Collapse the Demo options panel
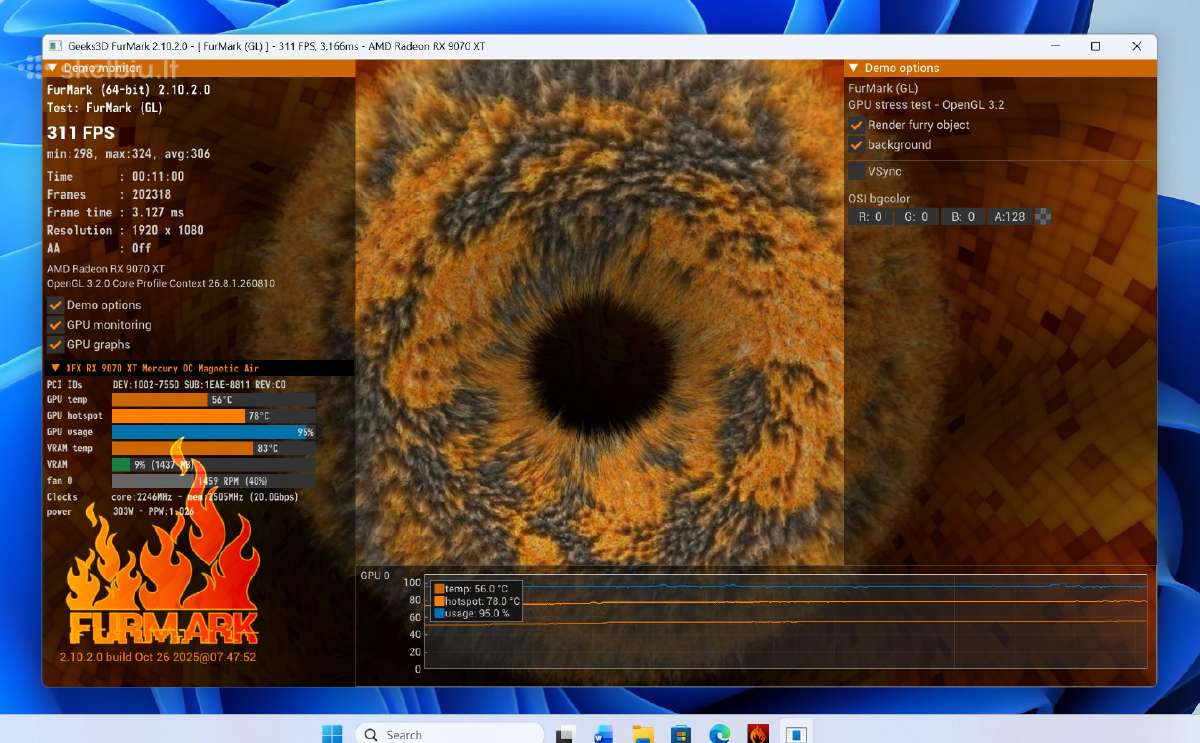Screen dimensions: 1200x743 pyautogui.click(x=854, y=68)
